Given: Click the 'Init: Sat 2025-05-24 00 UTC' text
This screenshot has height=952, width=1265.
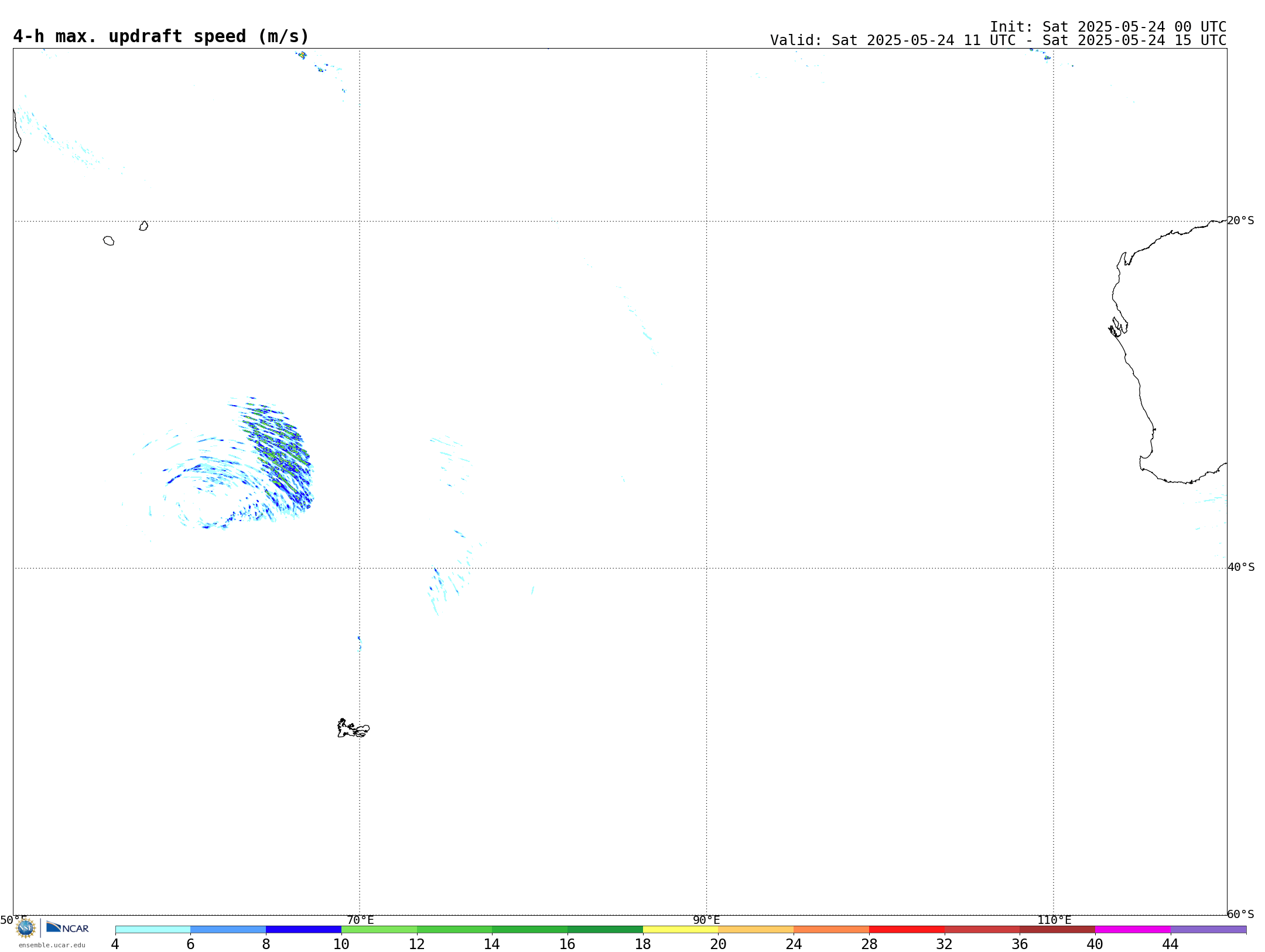Looking at the screenshot, I should [x=1108, y=27].
